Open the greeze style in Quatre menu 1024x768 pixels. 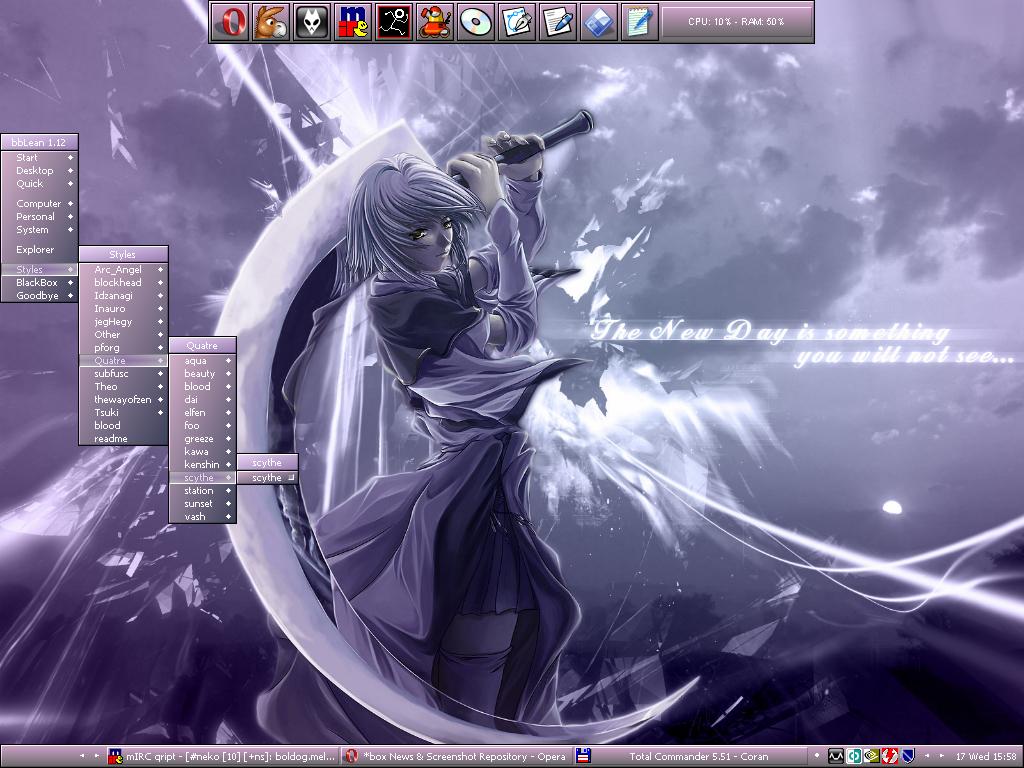click(202, 439)
